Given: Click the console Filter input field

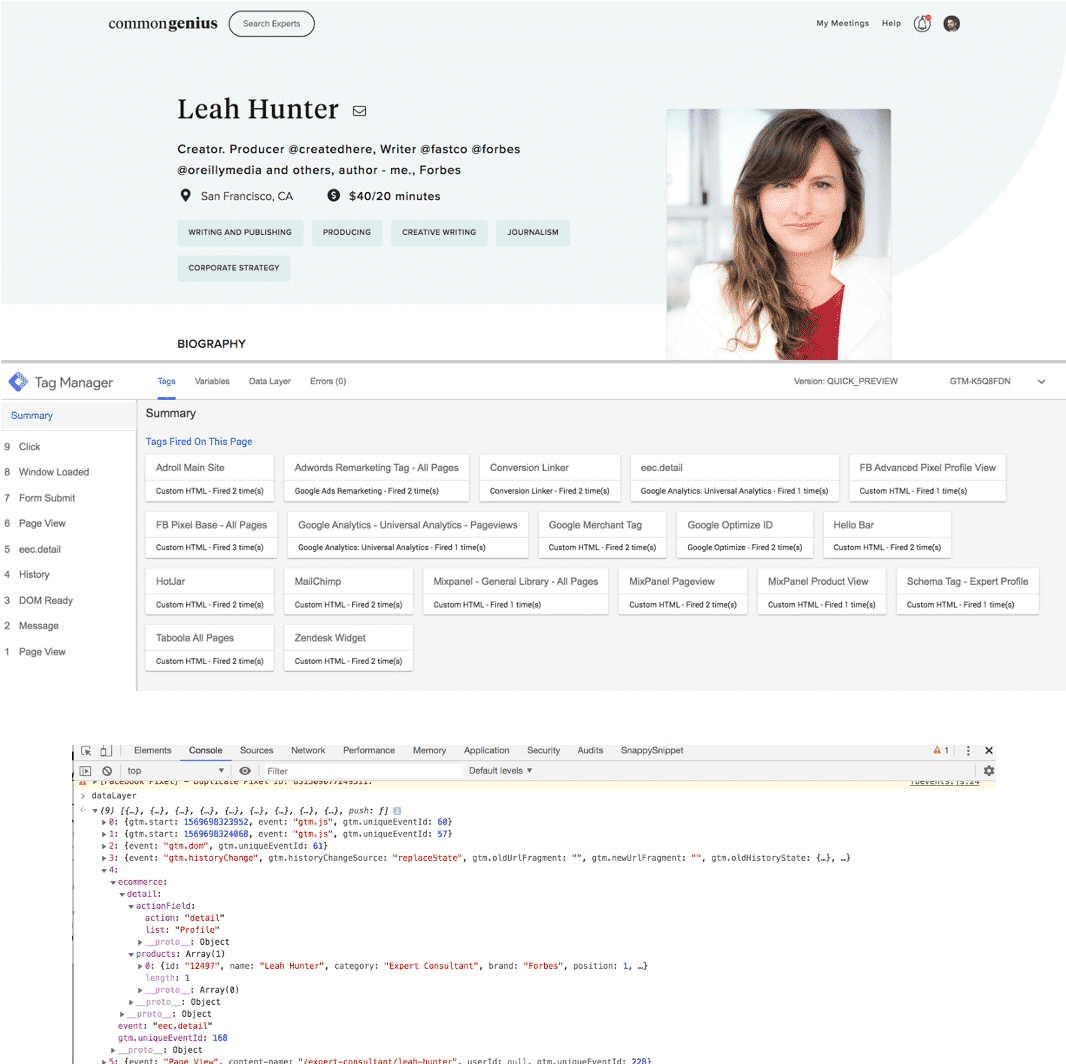Looking at the screenshot, I should click(363, 771).
